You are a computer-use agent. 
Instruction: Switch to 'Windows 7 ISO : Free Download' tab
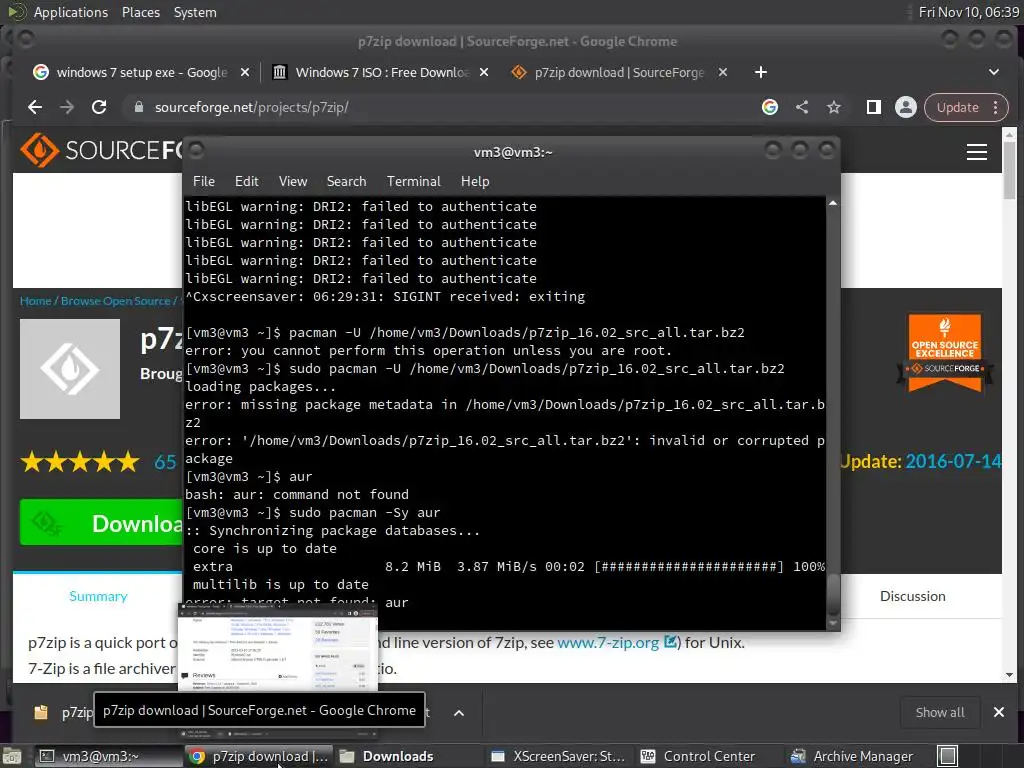(381, 72)
